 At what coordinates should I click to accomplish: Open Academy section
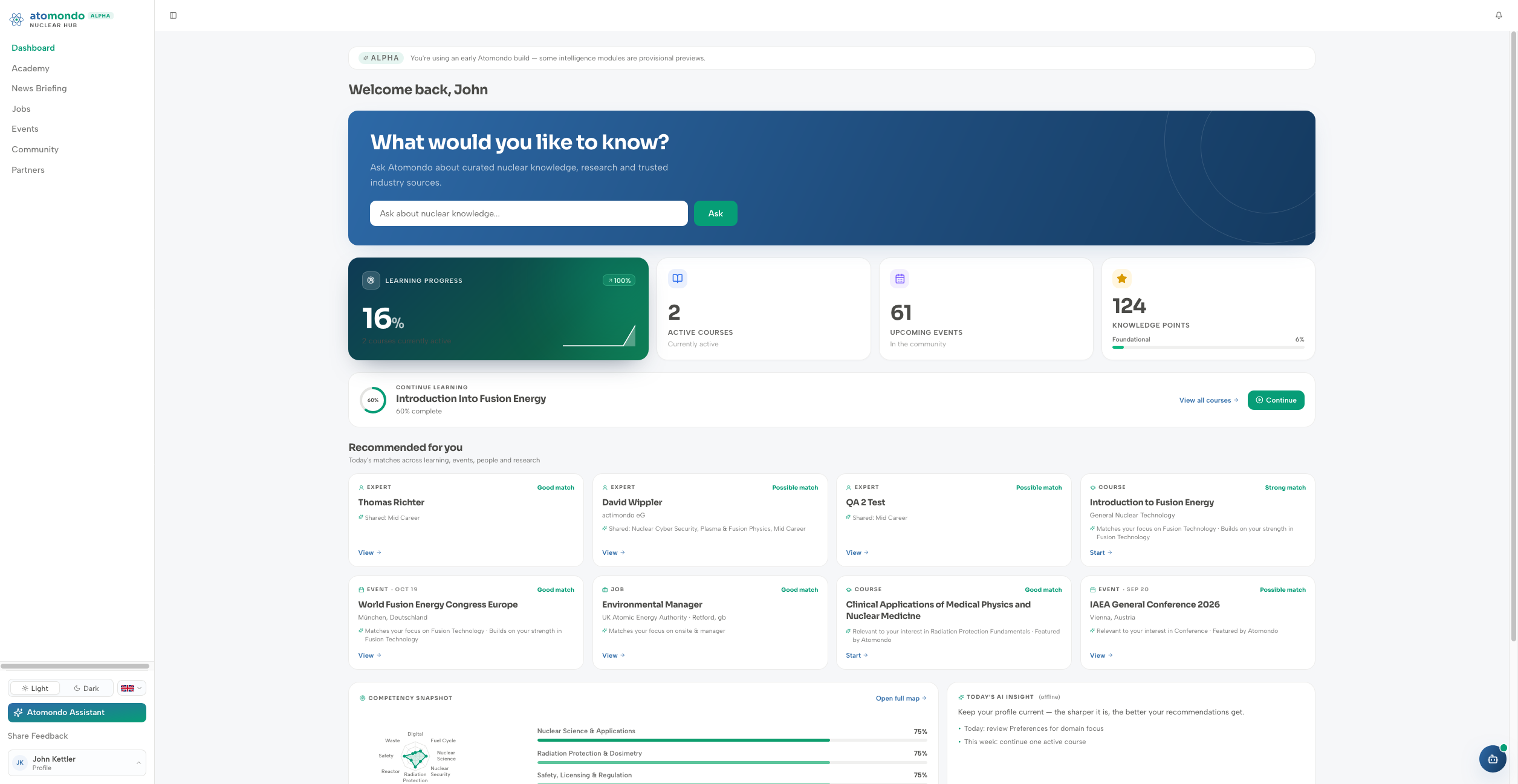(30, 68)
